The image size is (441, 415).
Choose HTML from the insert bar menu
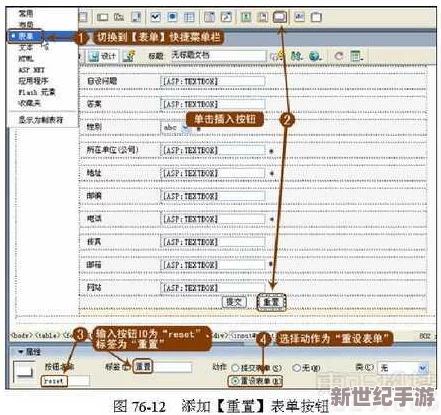pos(26,59)
